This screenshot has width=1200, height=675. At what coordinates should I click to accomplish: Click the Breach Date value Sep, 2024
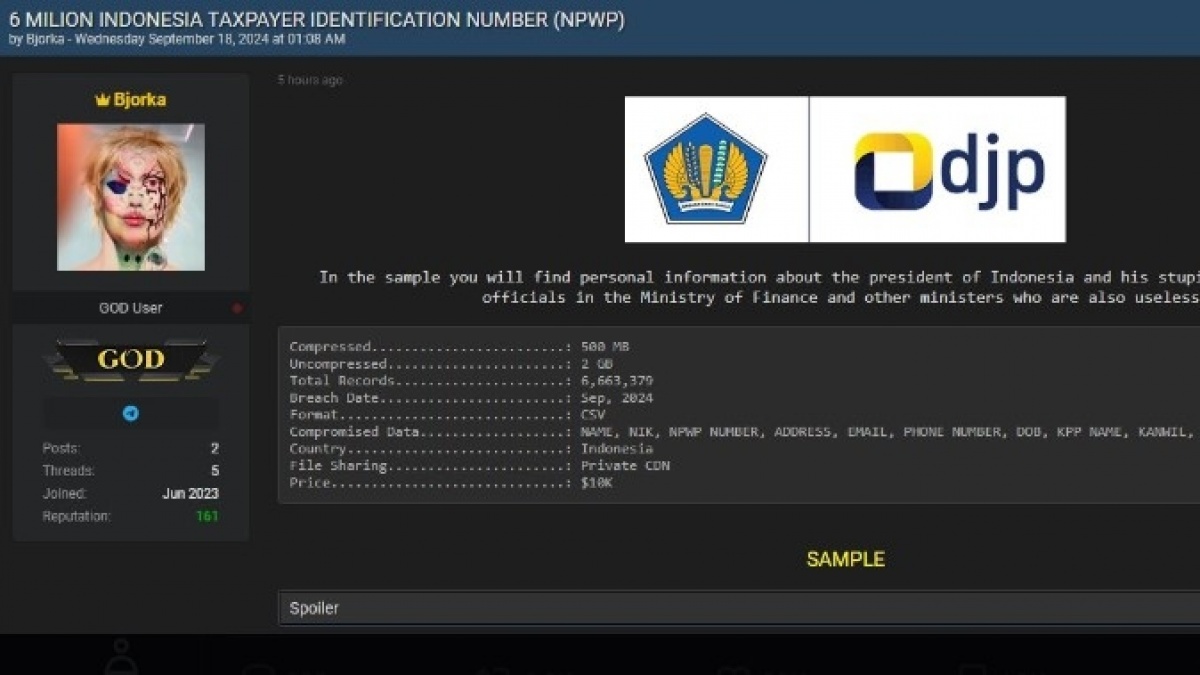(x=617, y=398)
